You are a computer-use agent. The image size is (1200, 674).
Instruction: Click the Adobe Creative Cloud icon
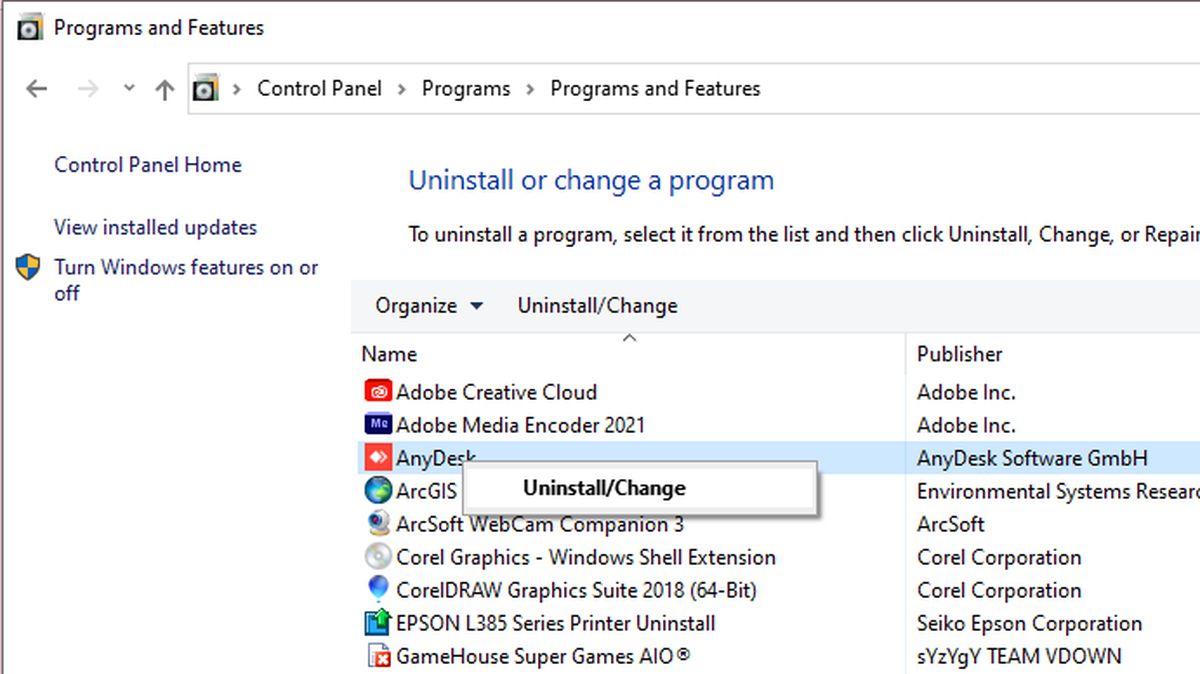[x=378, y=392]
